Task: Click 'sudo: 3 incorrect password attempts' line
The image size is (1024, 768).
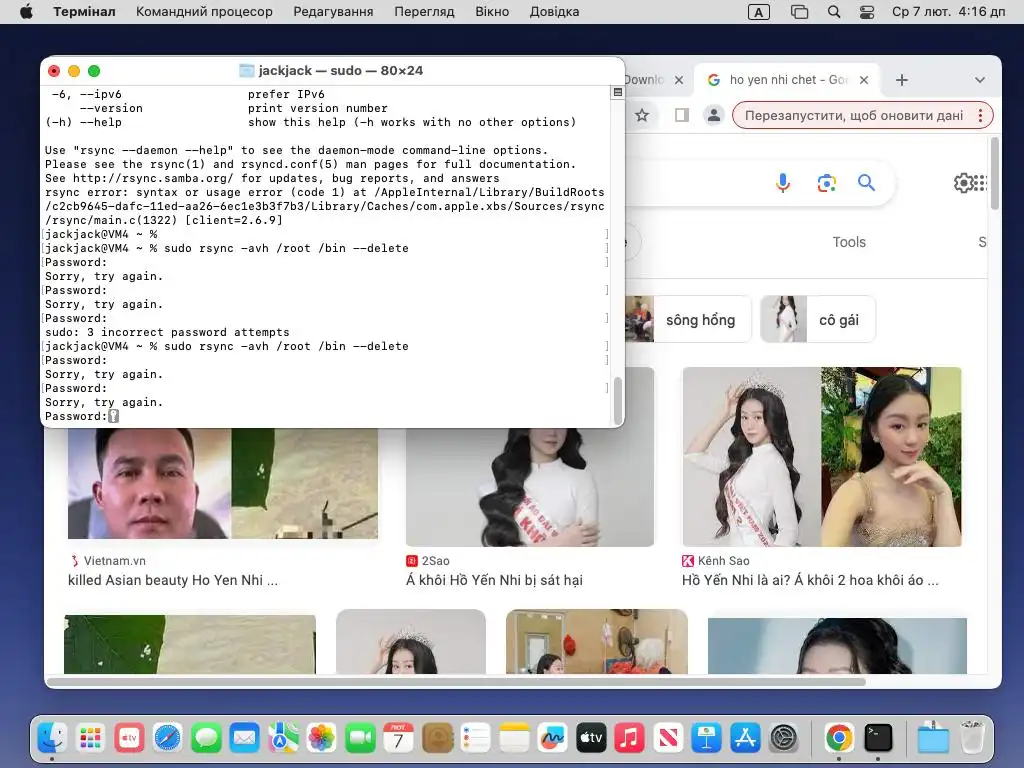Action: (x=167, y=332)
